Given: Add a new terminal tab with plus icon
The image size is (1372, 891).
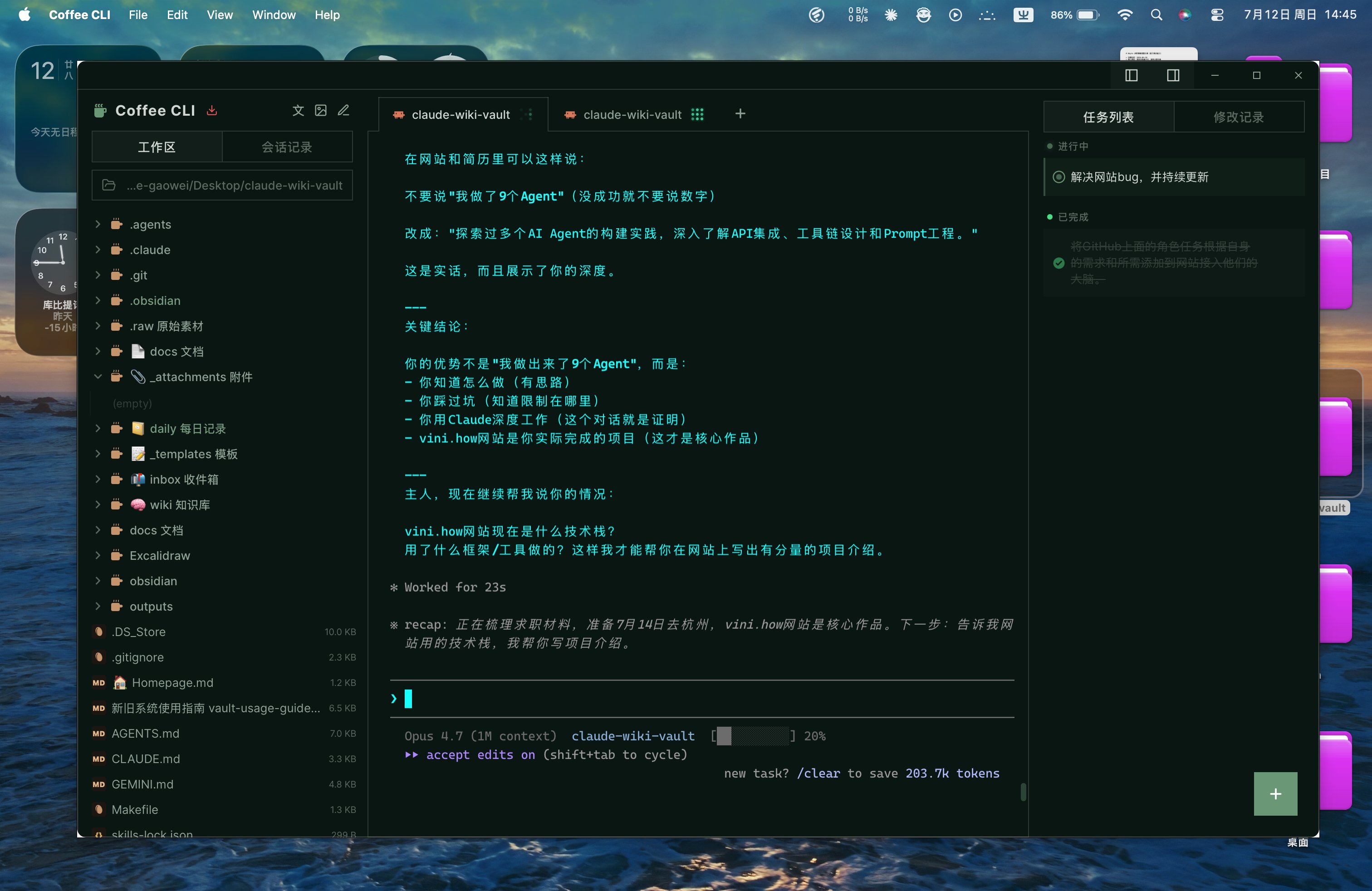Looking at the screenshot, I should [x=740, y=113].
